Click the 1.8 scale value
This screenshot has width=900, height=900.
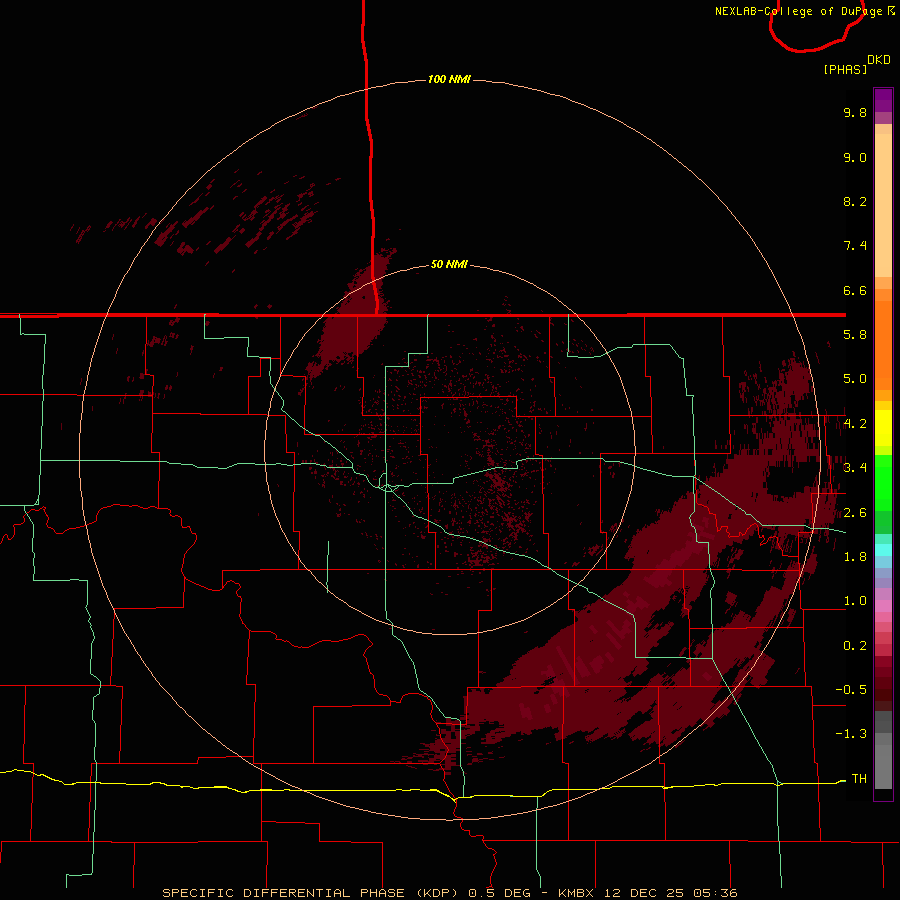click(855, 557)
